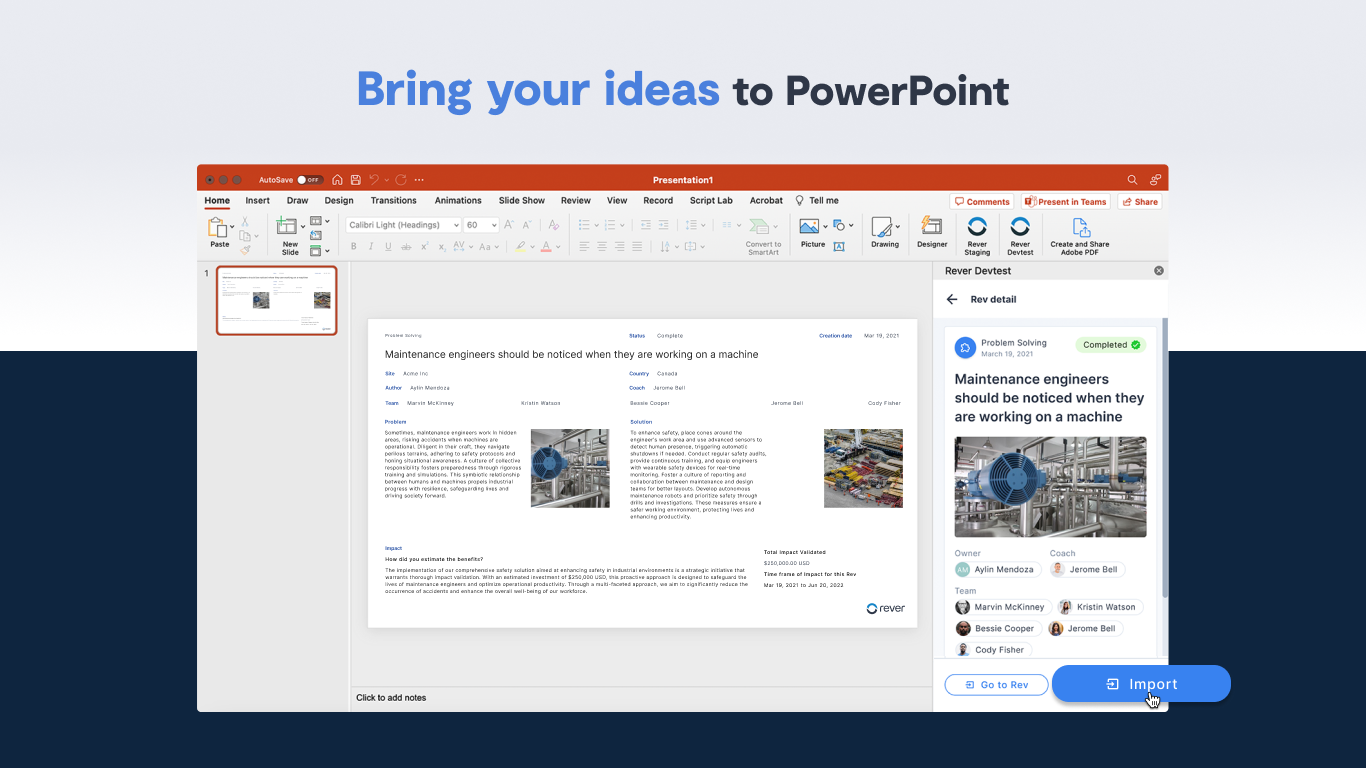
Task: Click the Import button
Action: click(1141, 684)
